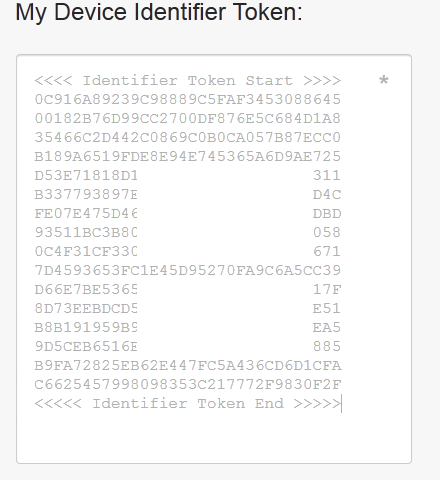Click the partial line starting with 93511BC3
Image resolution: width=440 pixels, height=480 pixels.
coord(86,233)
